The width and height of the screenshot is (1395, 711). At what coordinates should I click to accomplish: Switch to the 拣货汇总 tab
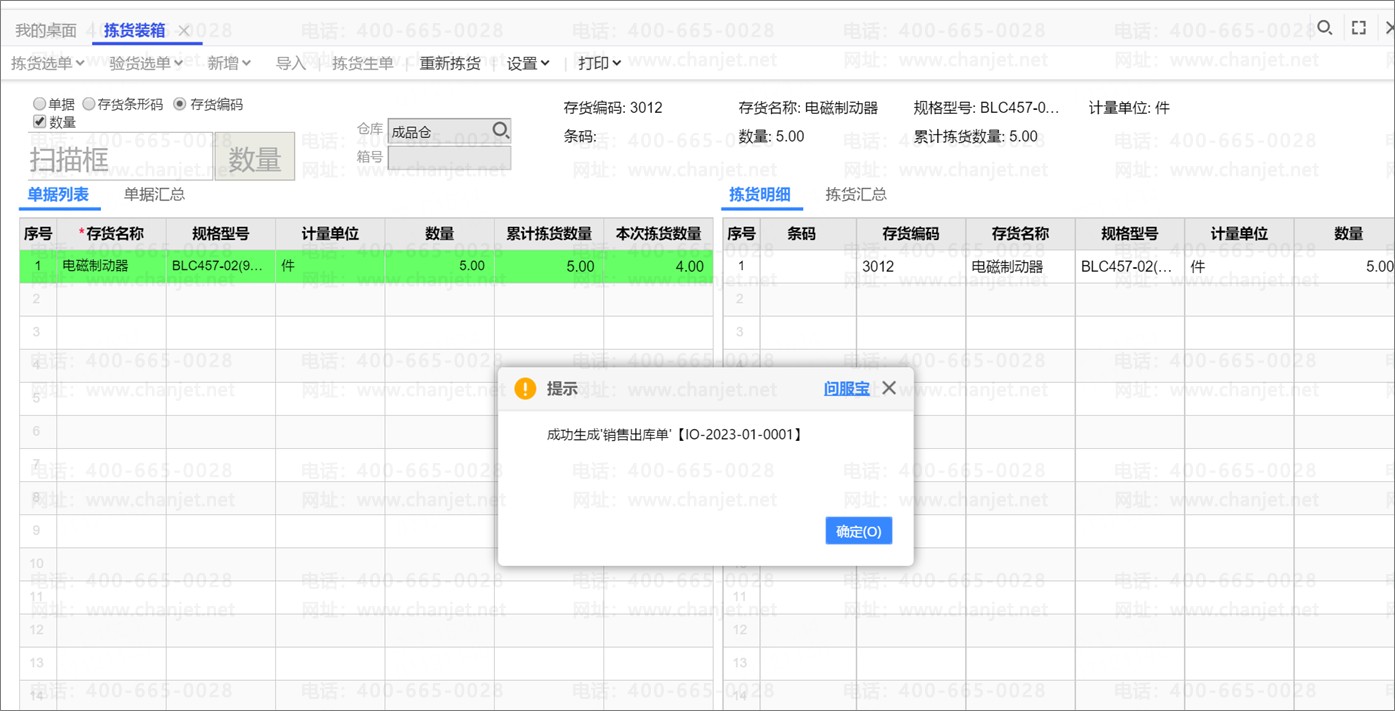(855, 194)
